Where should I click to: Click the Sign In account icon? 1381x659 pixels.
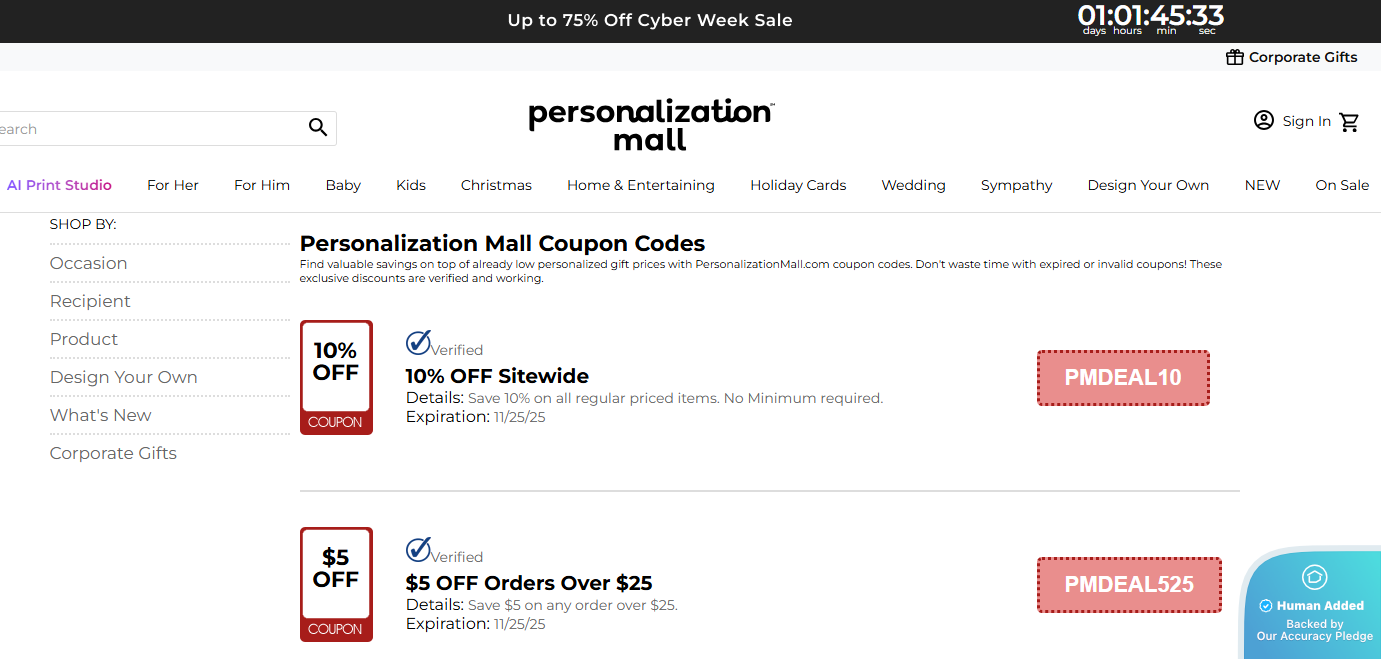pyautogui.click(x=1263, y=120)
